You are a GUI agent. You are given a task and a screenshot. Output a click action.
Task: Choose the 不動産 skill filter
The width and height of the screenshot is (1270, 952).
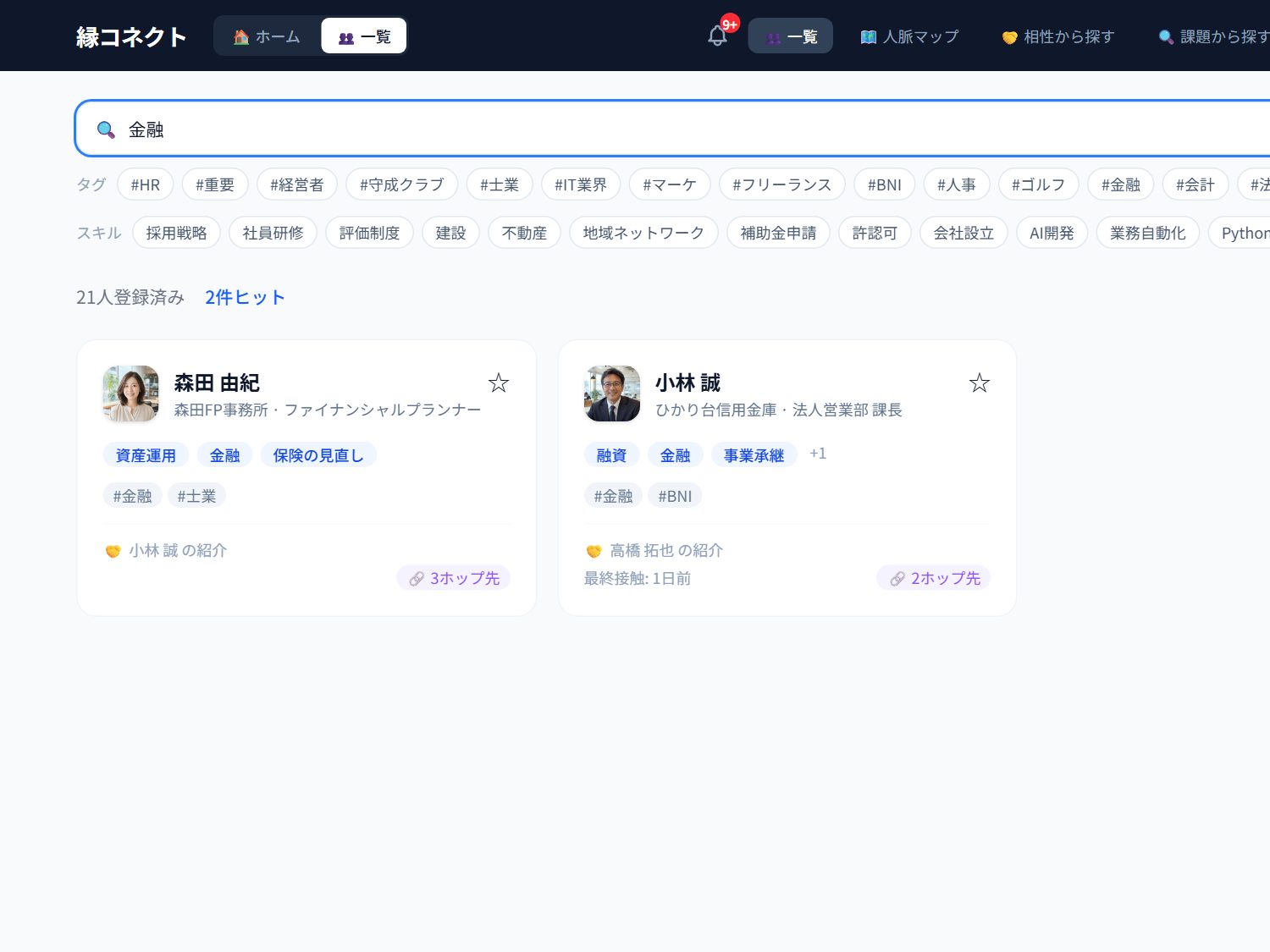[525, 233]
